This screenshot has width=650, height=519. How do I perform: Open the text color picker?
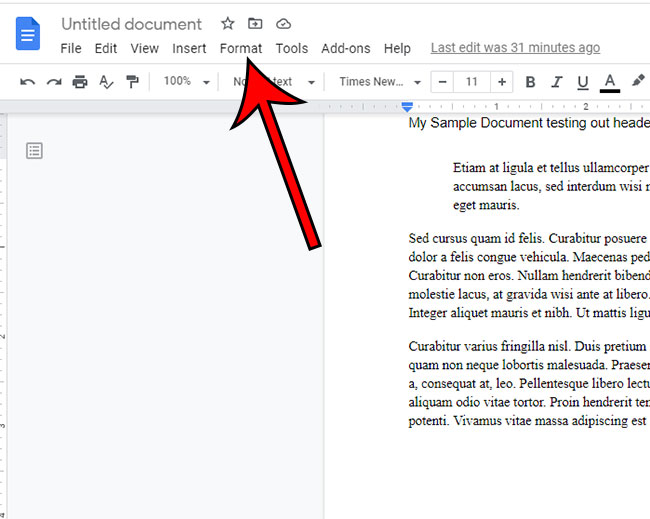click(x=610, y=82)
